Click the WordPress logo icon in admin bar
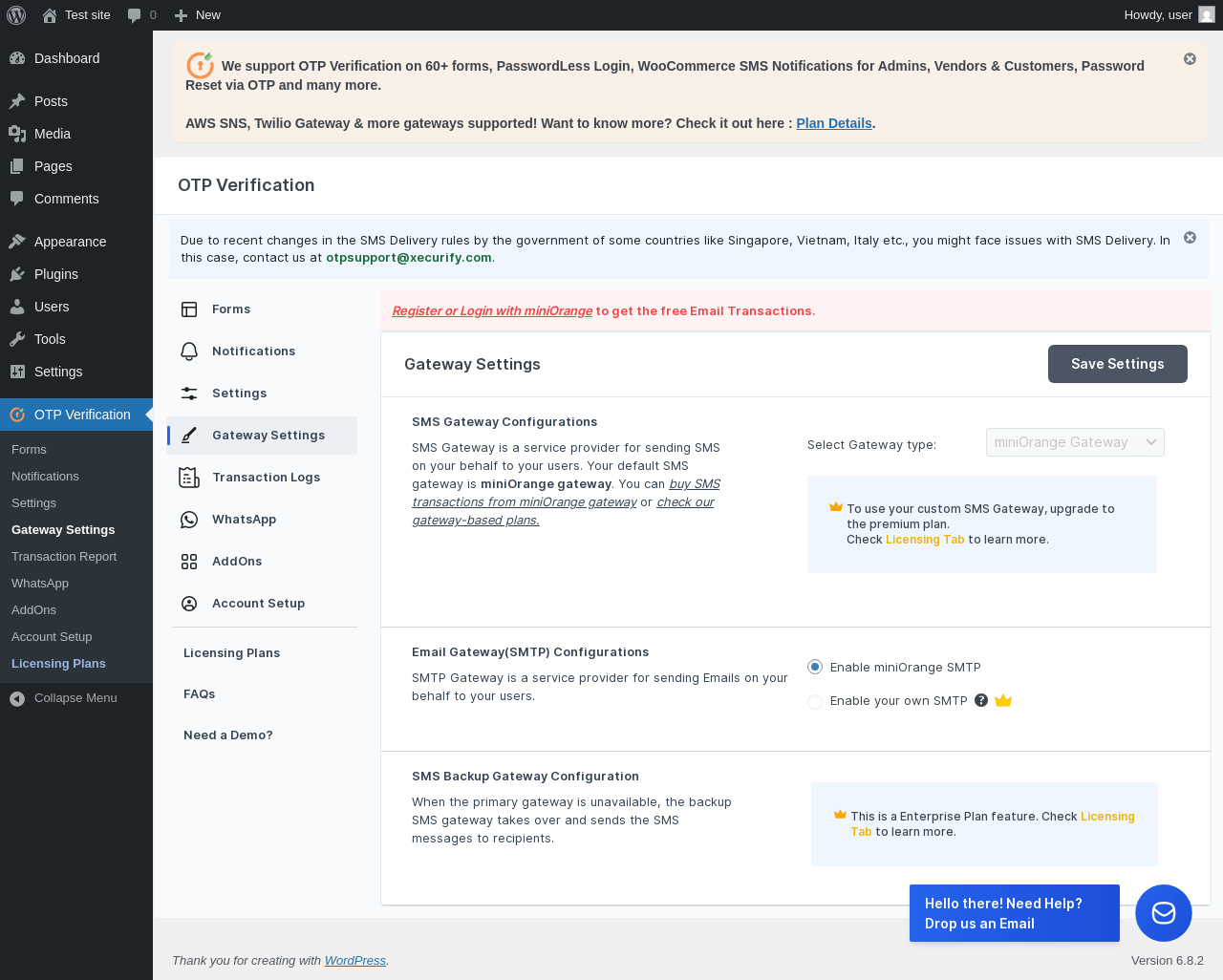Viewport: 1223px width, 980px height. coord(16,15)
